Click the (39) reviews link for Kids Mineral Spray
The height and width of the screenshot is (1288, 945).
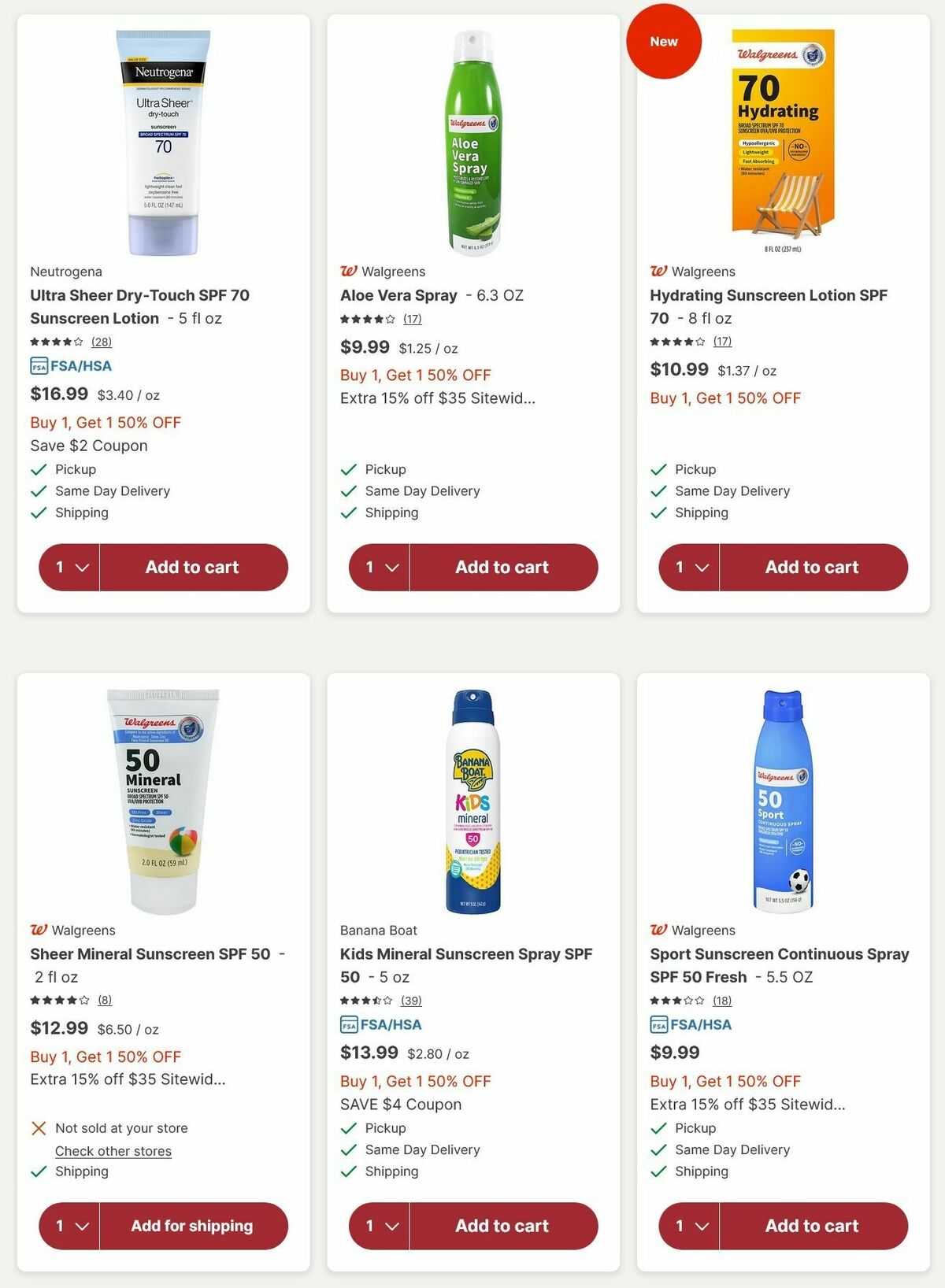410,1001
